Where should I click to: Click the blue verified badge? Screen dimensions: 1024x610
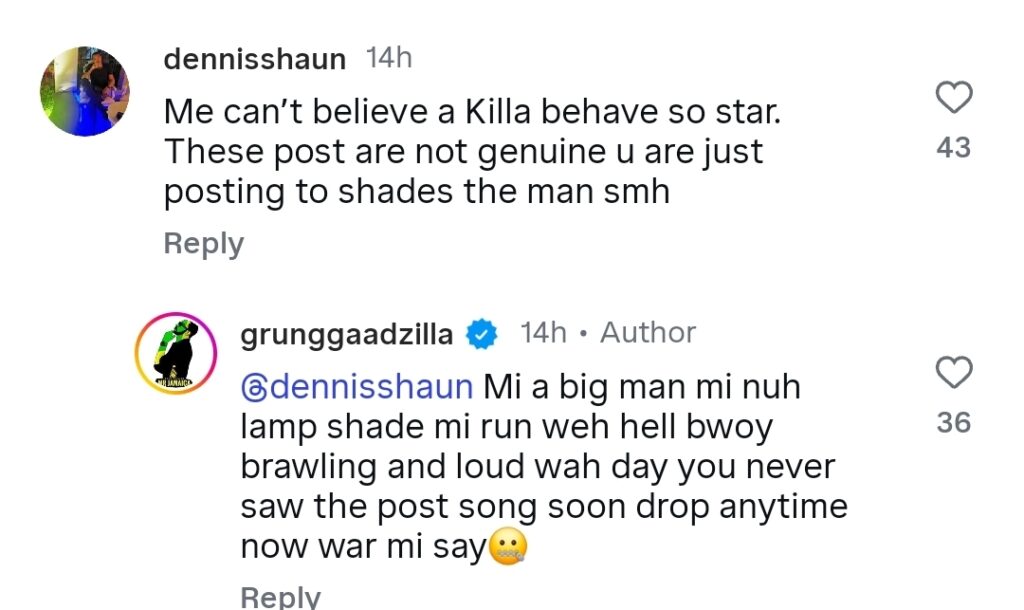click(482, 334)
